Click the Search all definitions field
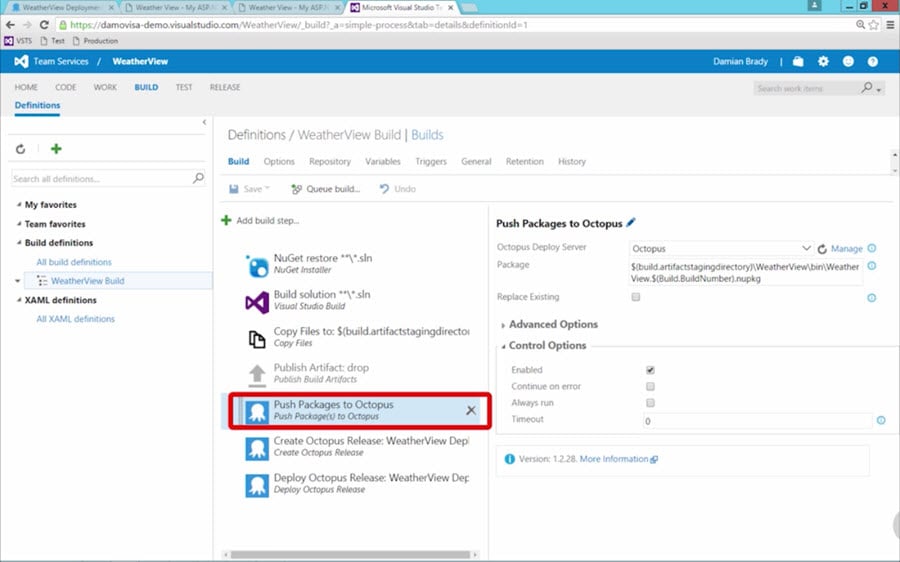The width and height of the screenshot is (900, 562). [x=108, y=179]
